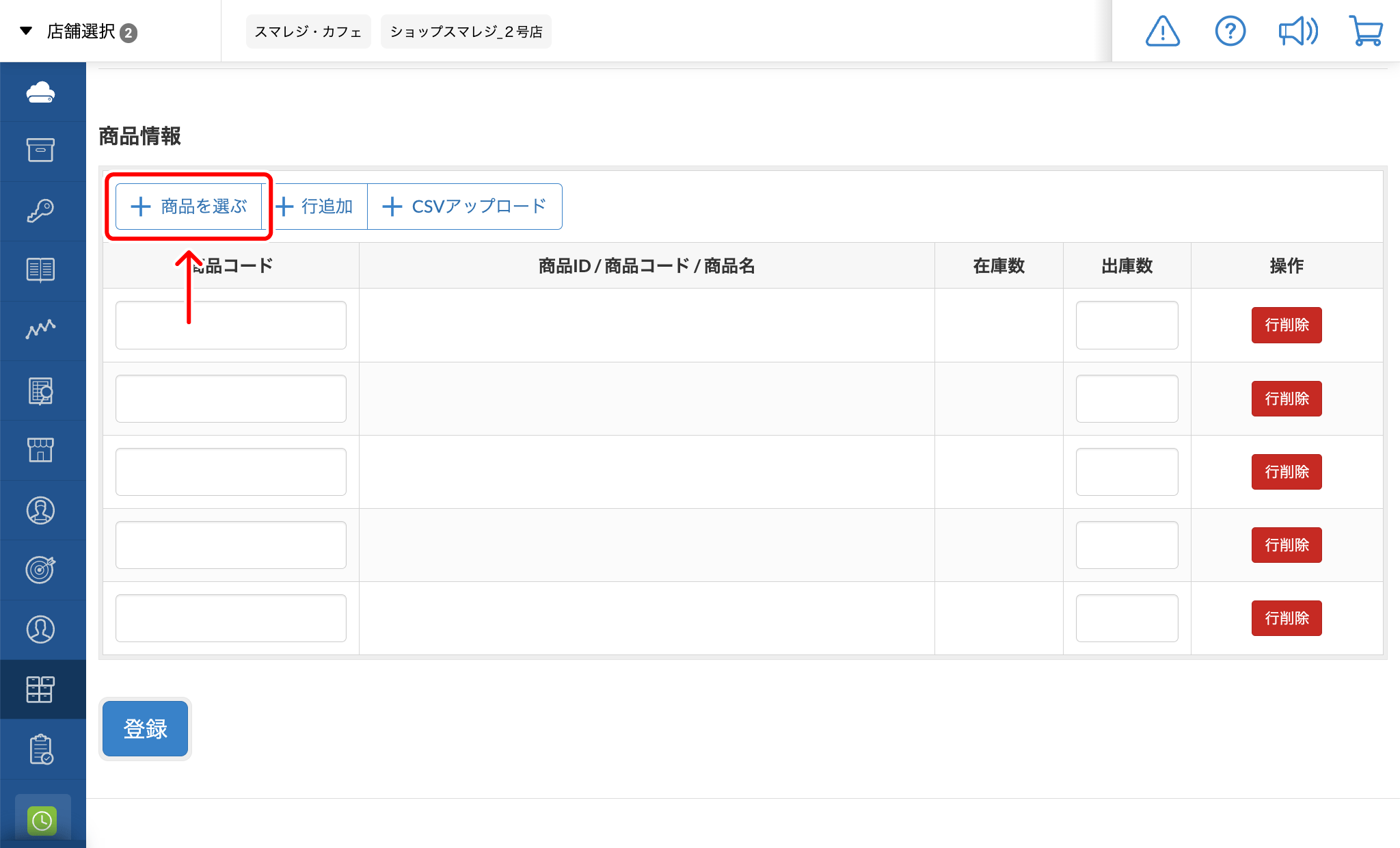This screenshot has height=848, width=1400.
Task: Focus the second row 商品コード field
Action: (x=231, y=399)
